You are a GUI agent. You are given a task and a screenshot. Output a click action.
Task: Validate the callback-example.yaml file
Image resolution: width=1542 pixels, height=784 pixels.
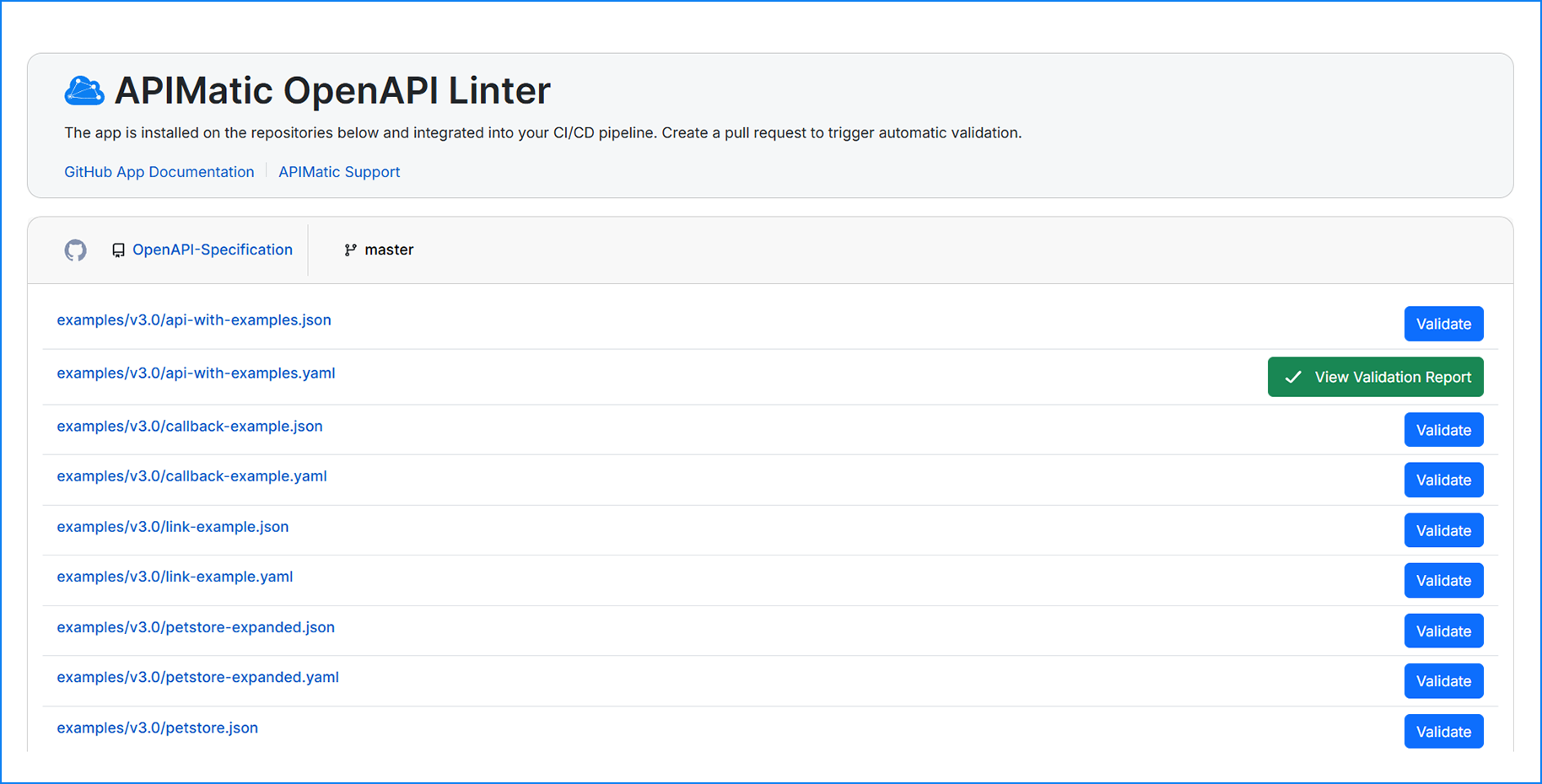point(1443,480)
